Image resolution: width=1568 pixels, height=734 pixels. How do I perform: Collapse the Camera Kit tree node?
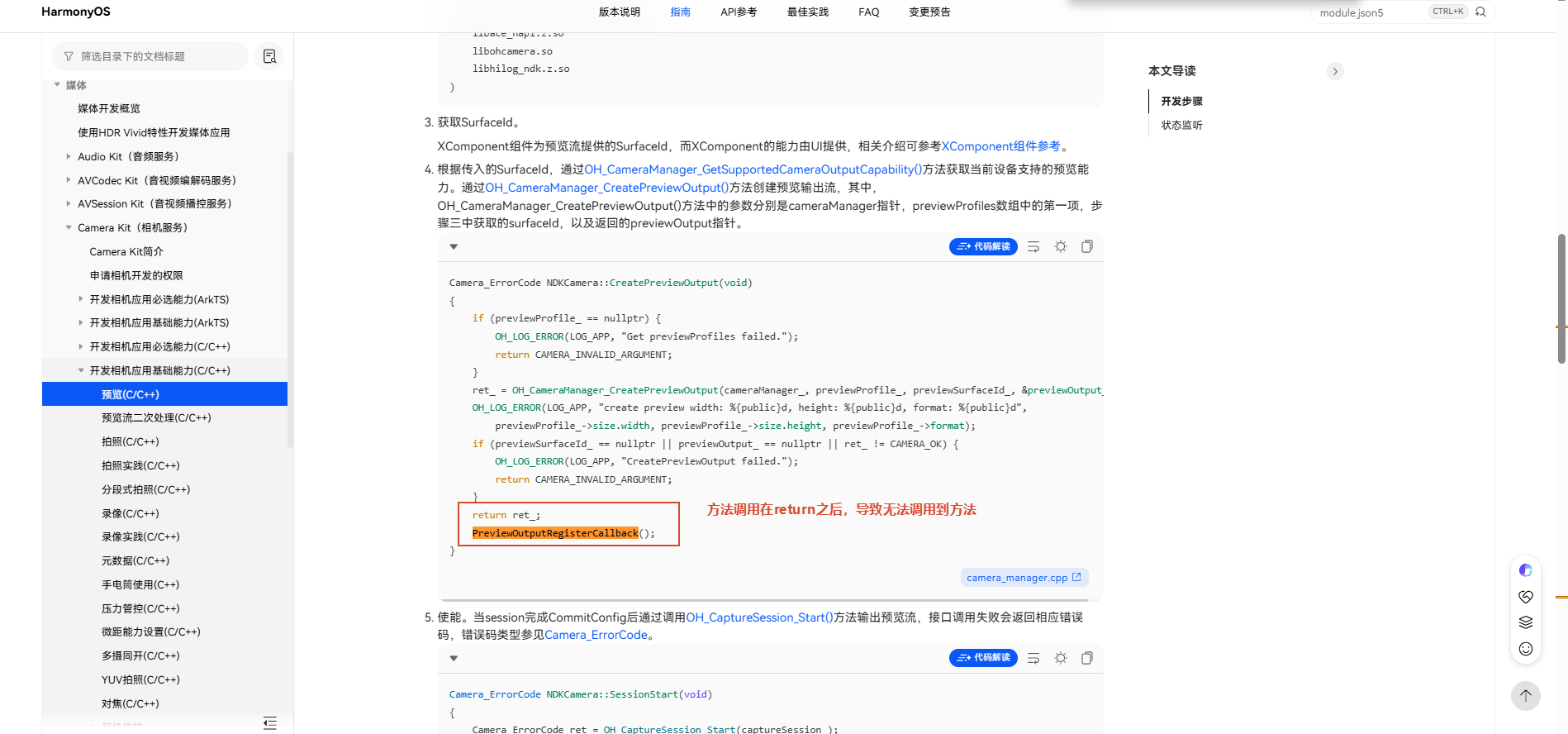pyautogui.click(x=69, y=227)
